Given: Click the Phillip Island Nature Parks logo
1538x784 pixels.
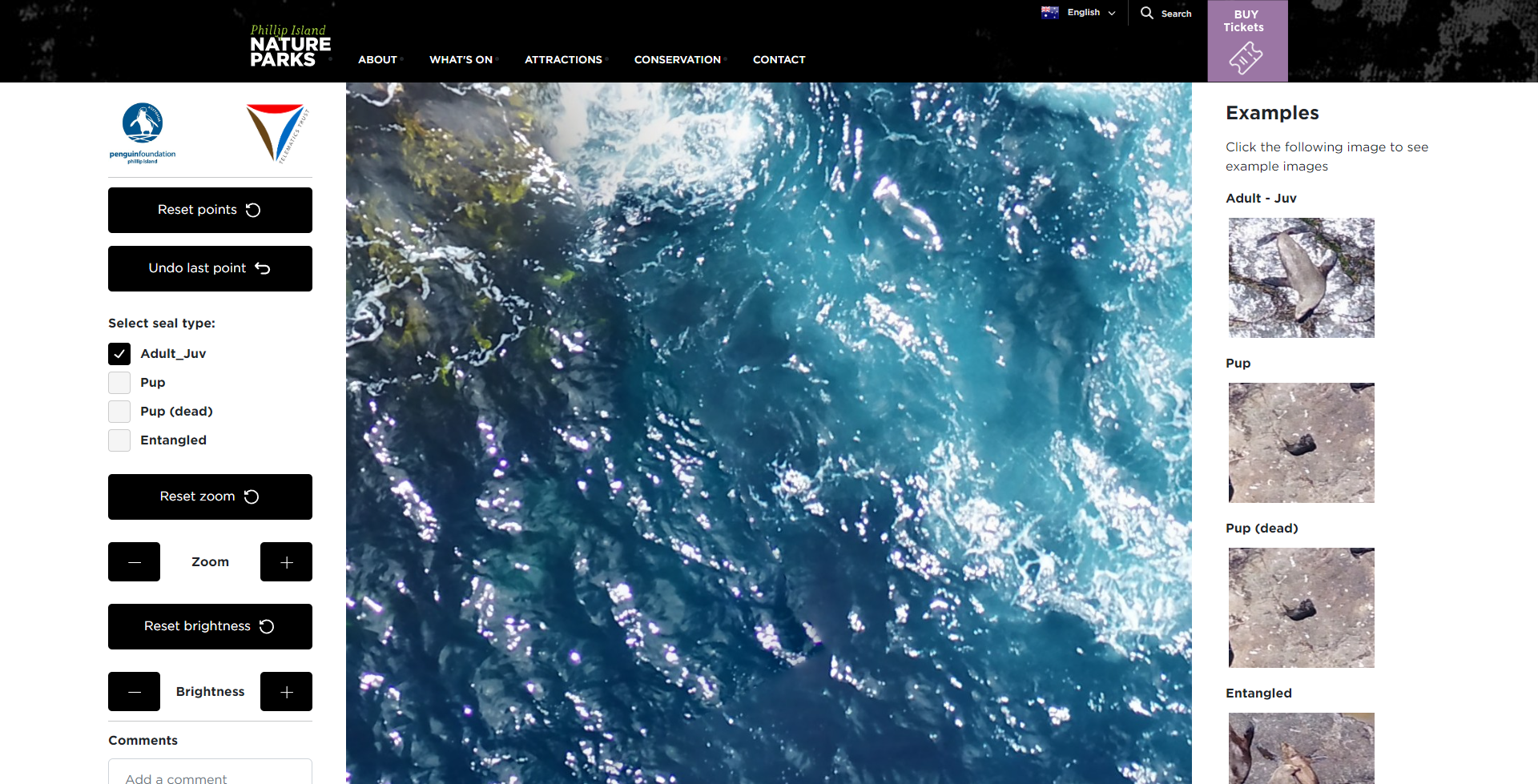Looking at the screenshot, I should tap(289, 46).
